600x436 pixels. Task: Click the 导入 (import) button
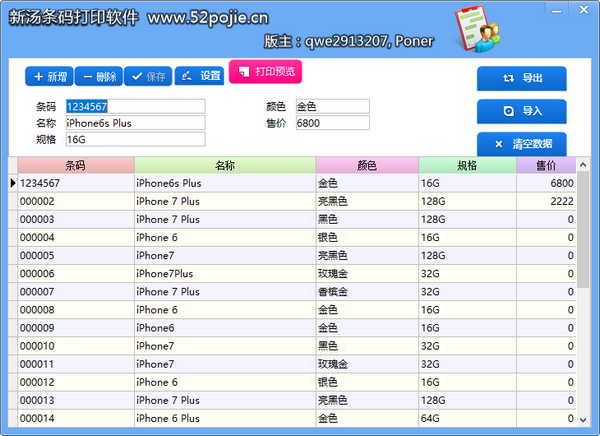coord(521,111)
